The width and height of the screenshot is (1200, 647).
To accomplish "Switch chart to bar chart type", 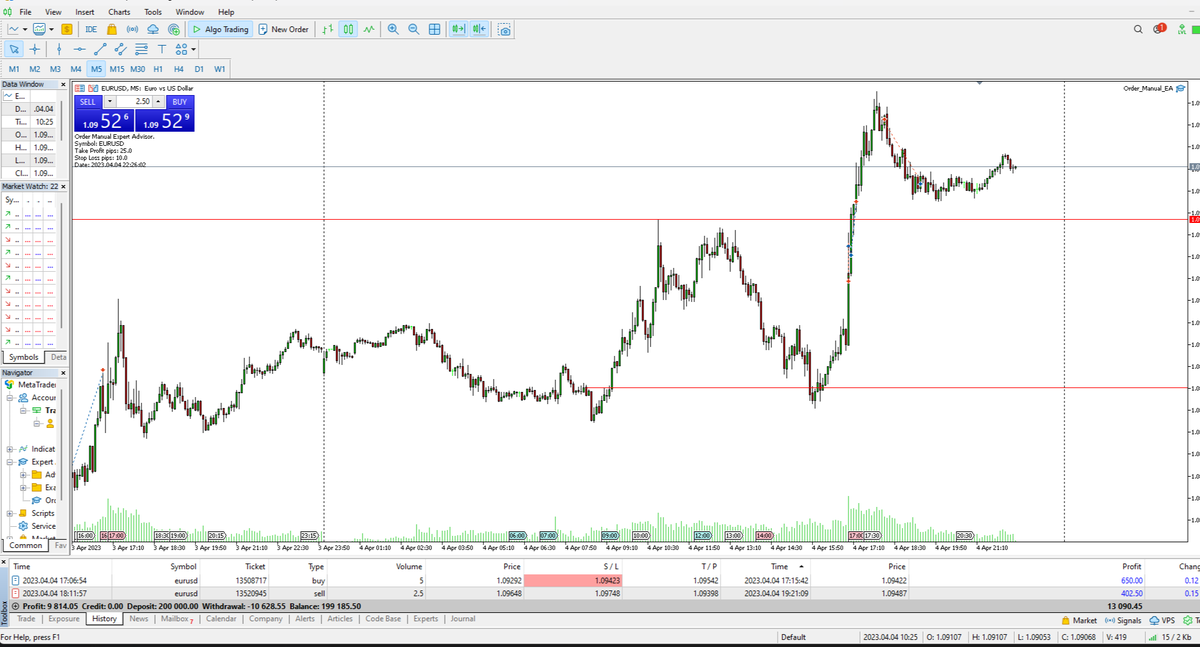I will 328,29.
